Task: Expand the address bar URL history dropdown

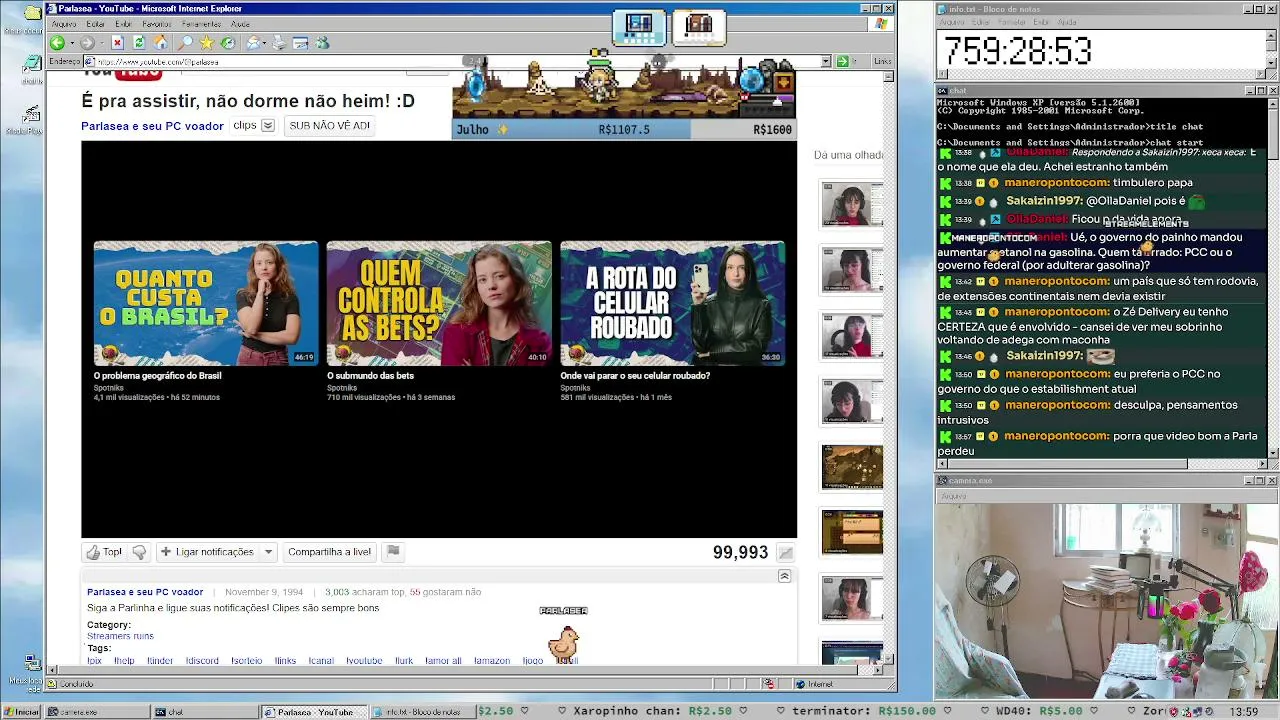Action: click(826, 61)
